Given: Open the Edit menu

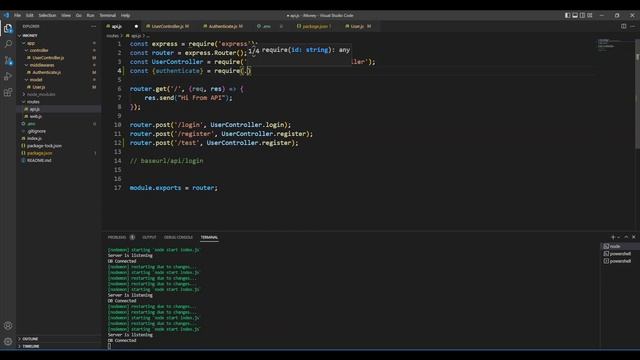Looking at the screenshot, I should pyautogui.click(x=30, y=15).
